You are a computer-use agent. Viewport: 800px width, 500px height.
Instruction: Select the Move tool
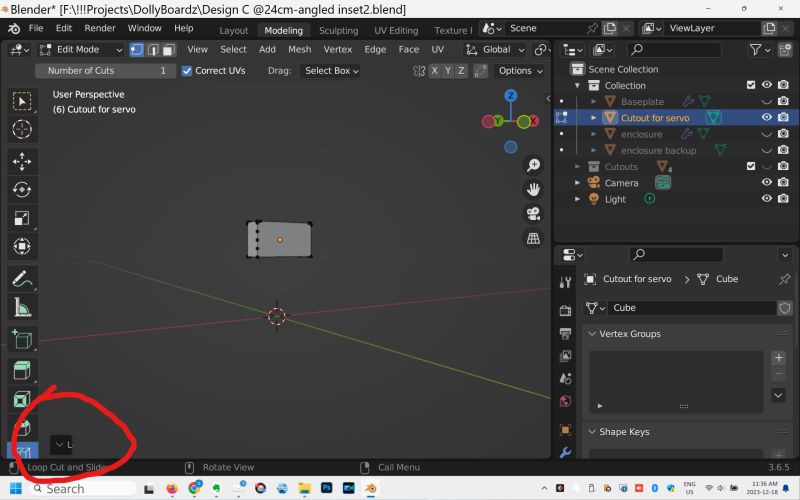coord(22,161)
